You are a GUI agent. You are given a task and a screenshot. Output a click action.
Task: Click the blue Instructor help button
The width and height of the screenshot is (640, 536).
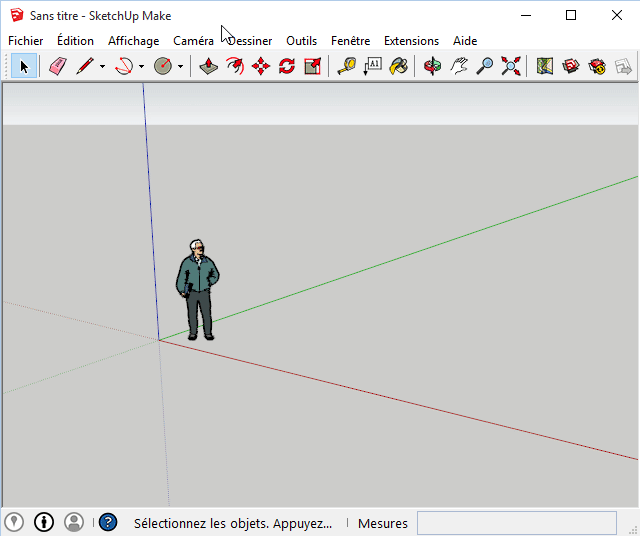pos(108,522)
